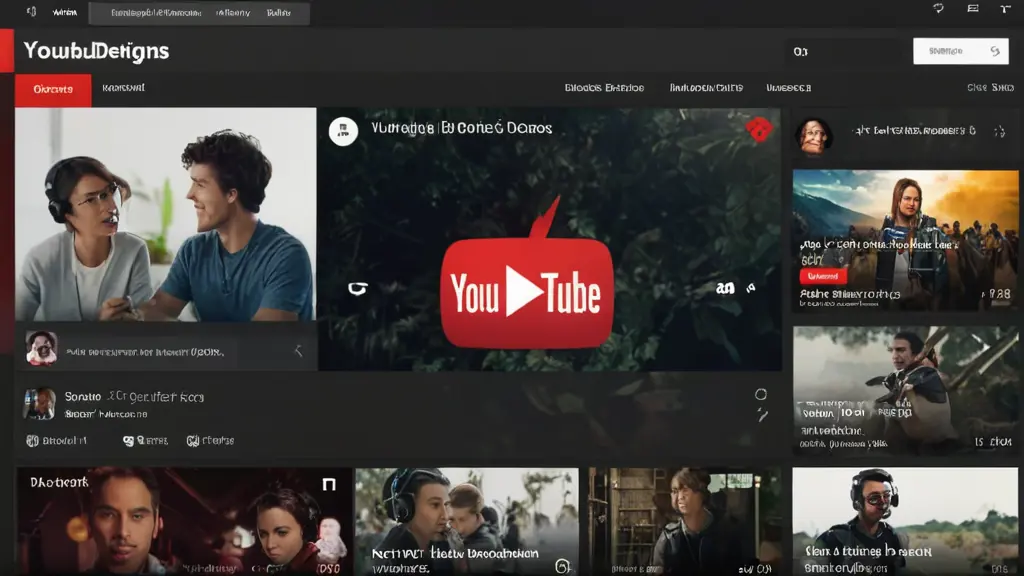Expand the chevron beside the left video's caption
1024x576 pixels.
[297, 351]
